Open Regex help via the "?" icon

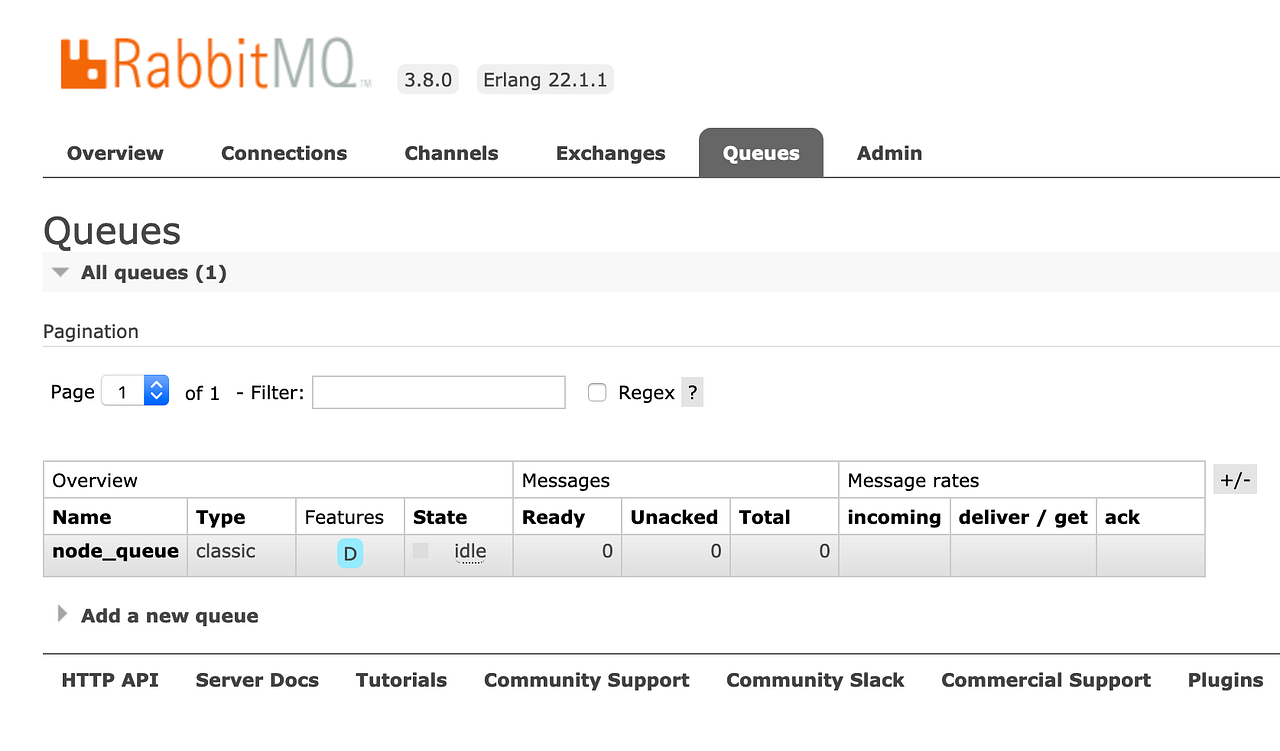click(x=692, y=392)
